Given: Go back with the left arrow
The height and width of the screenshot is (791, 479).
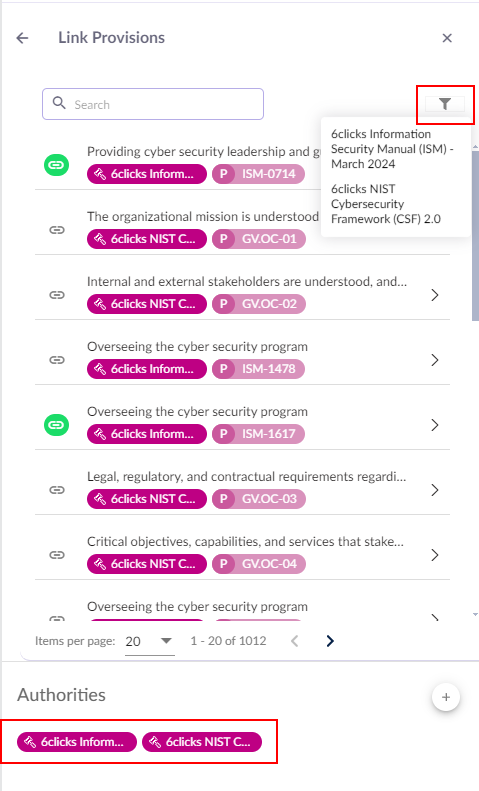Looking at the screenshot, I should tap(22, 38).
